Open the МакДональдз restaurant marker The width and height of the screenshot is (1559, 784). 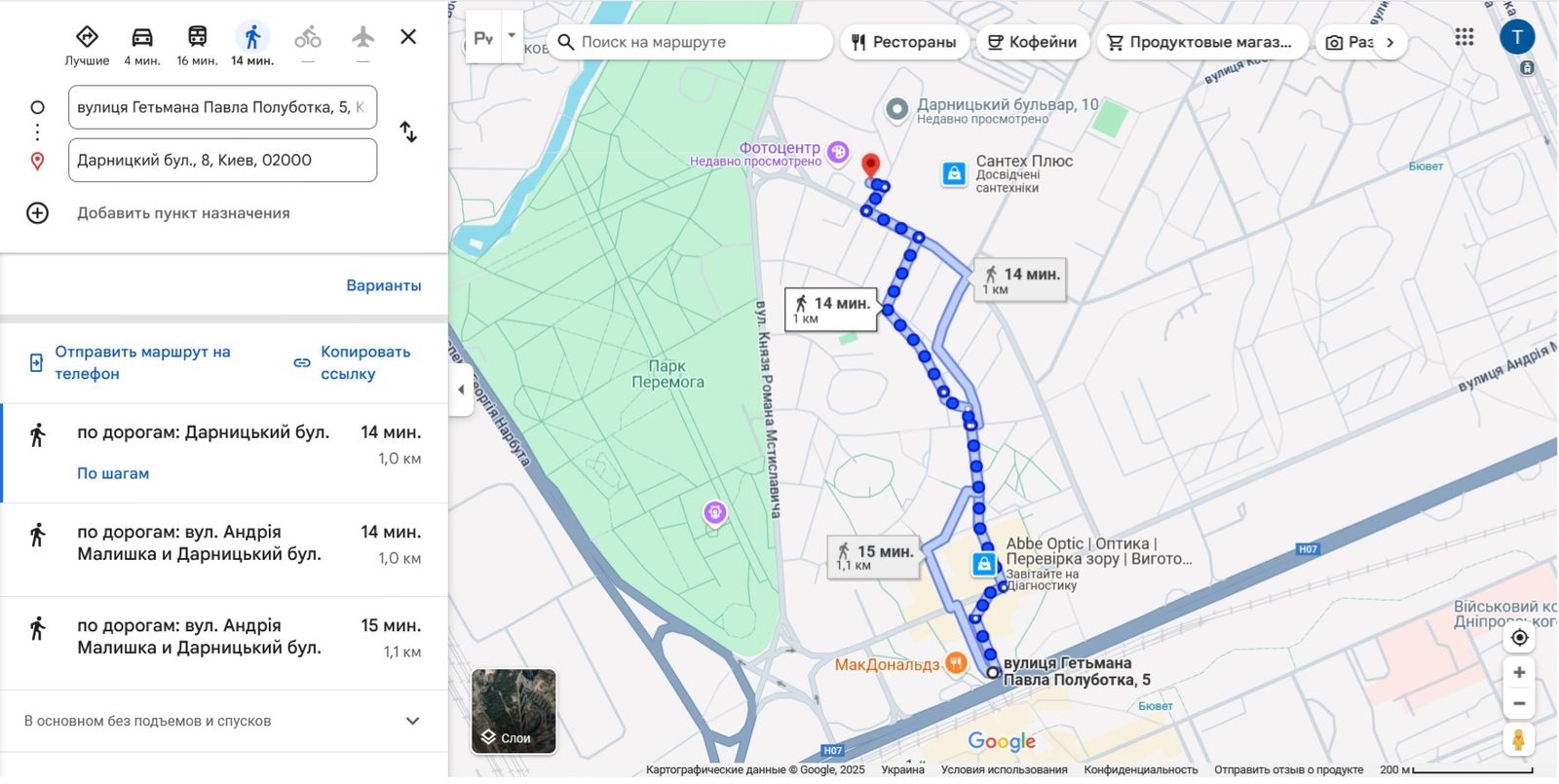click(x=956, y=663)
